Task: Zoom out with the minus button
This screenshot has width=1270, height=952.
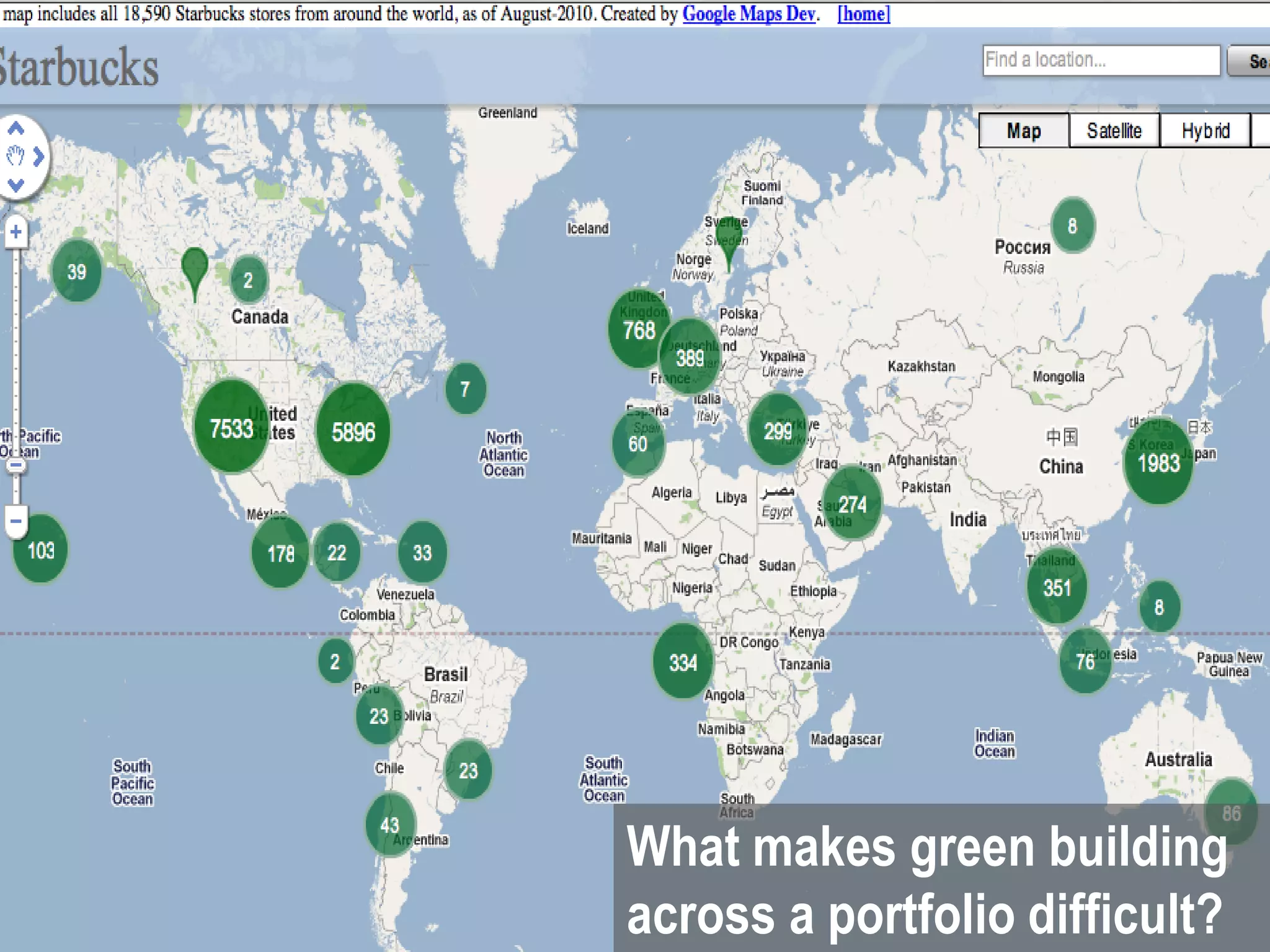Action: pyautogui.click(x=16, y=521)
